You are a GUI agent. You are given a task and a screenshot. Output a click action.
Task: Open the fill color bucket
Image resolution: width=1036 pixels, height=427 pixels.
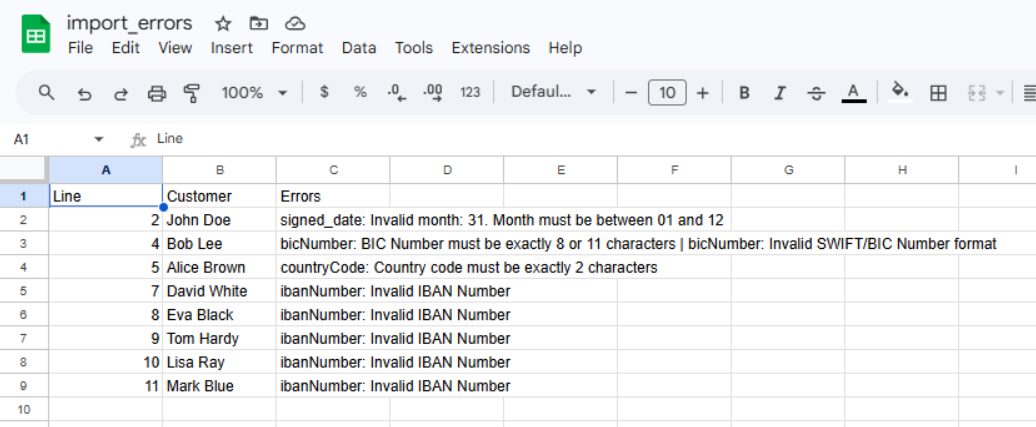point(900,92)
